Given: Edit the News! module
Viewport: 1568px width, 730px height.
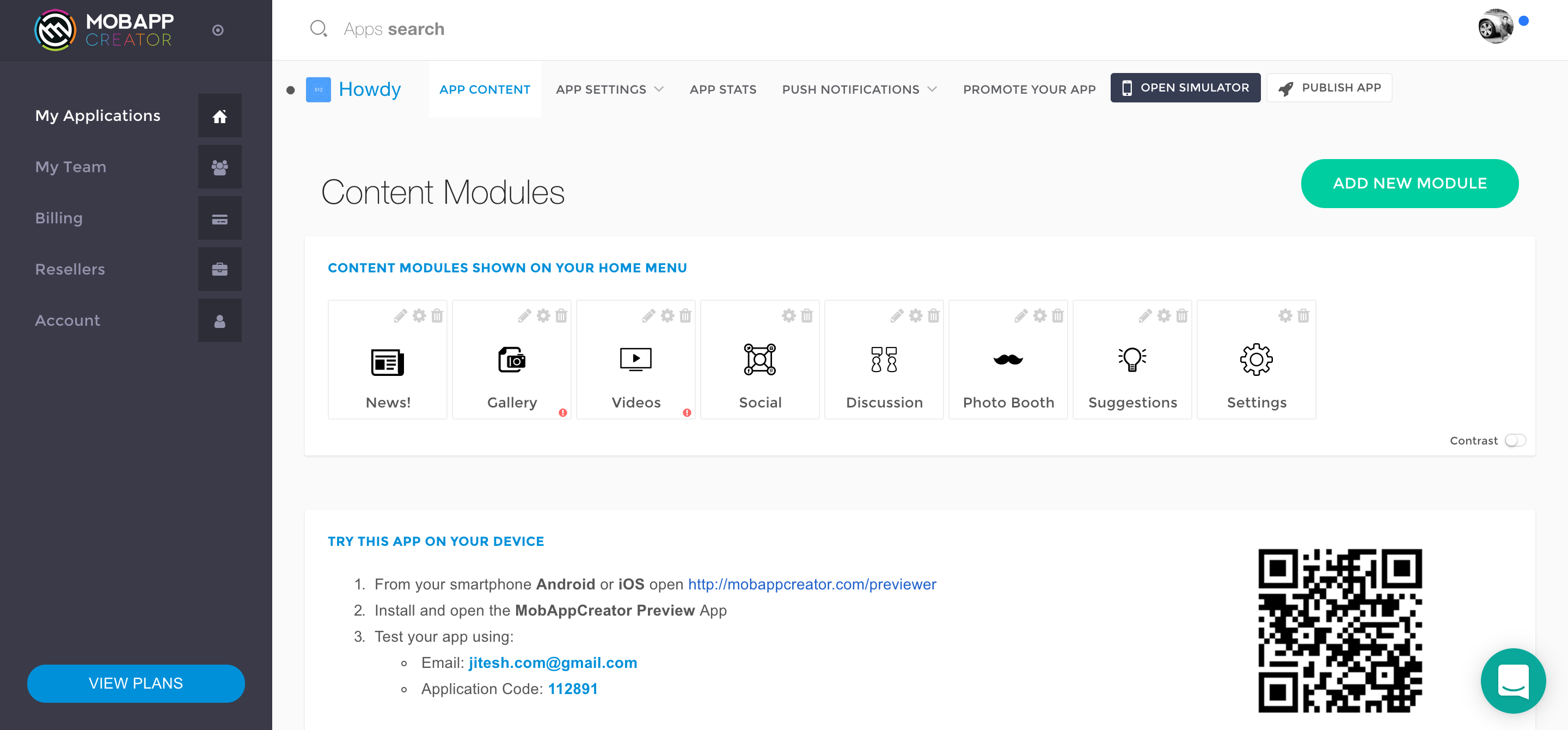Looking at the screenshot, I should 400,316.
